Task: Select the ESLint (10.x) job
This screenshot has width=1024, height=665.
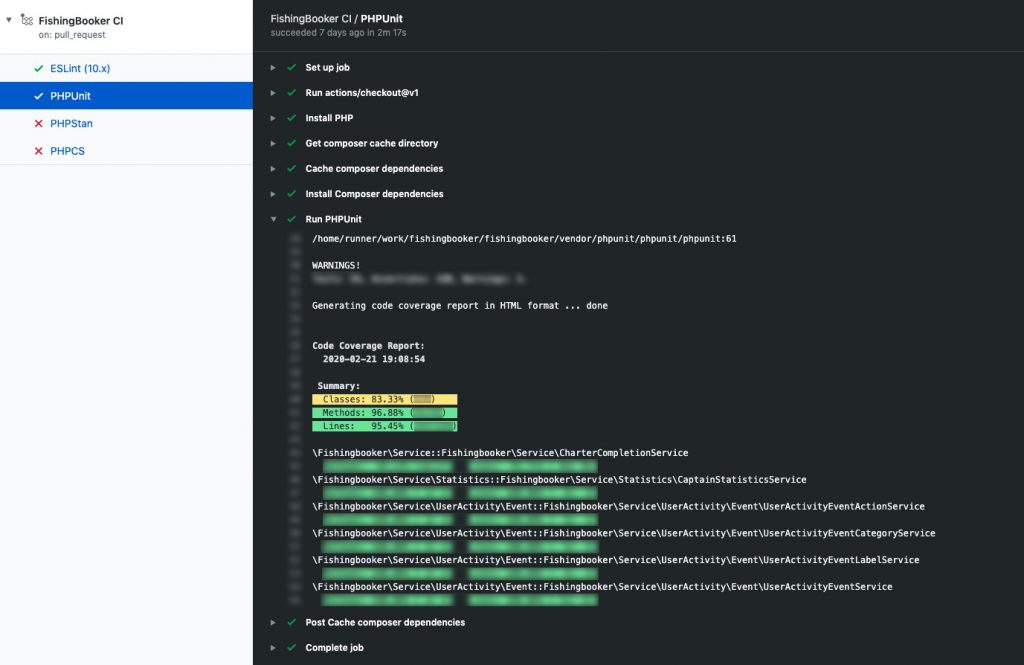Action: (78, 68)
